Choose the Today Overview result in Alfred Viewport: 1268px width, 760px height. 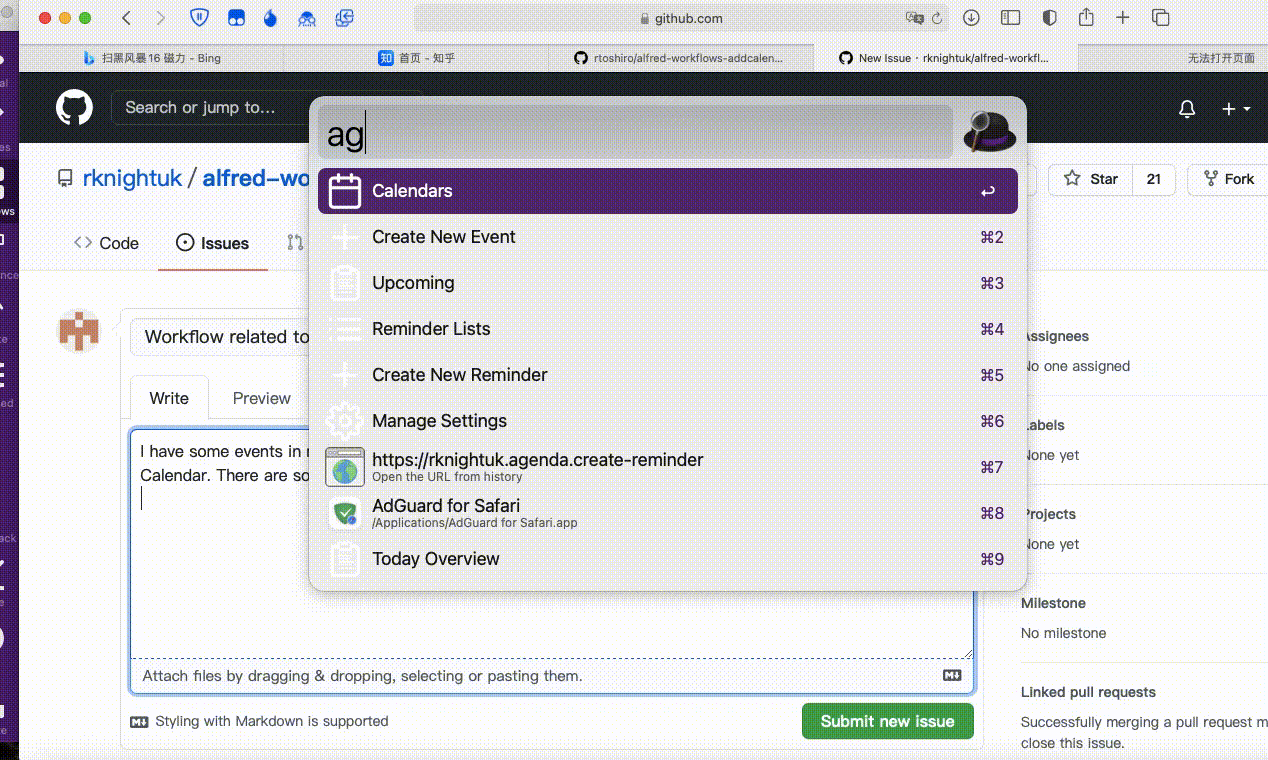(668, 559)
